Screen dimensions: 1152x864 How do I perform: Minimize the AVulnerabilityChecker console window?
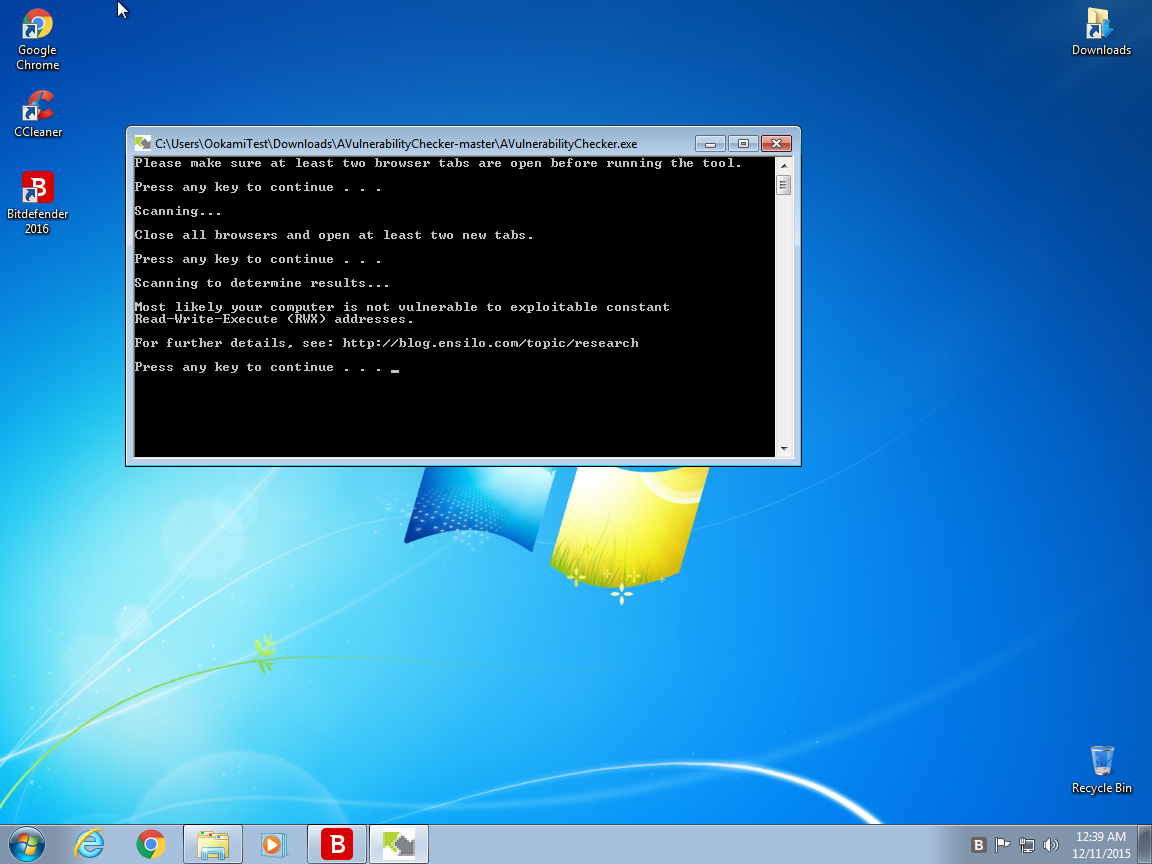[x=710, y=143]
